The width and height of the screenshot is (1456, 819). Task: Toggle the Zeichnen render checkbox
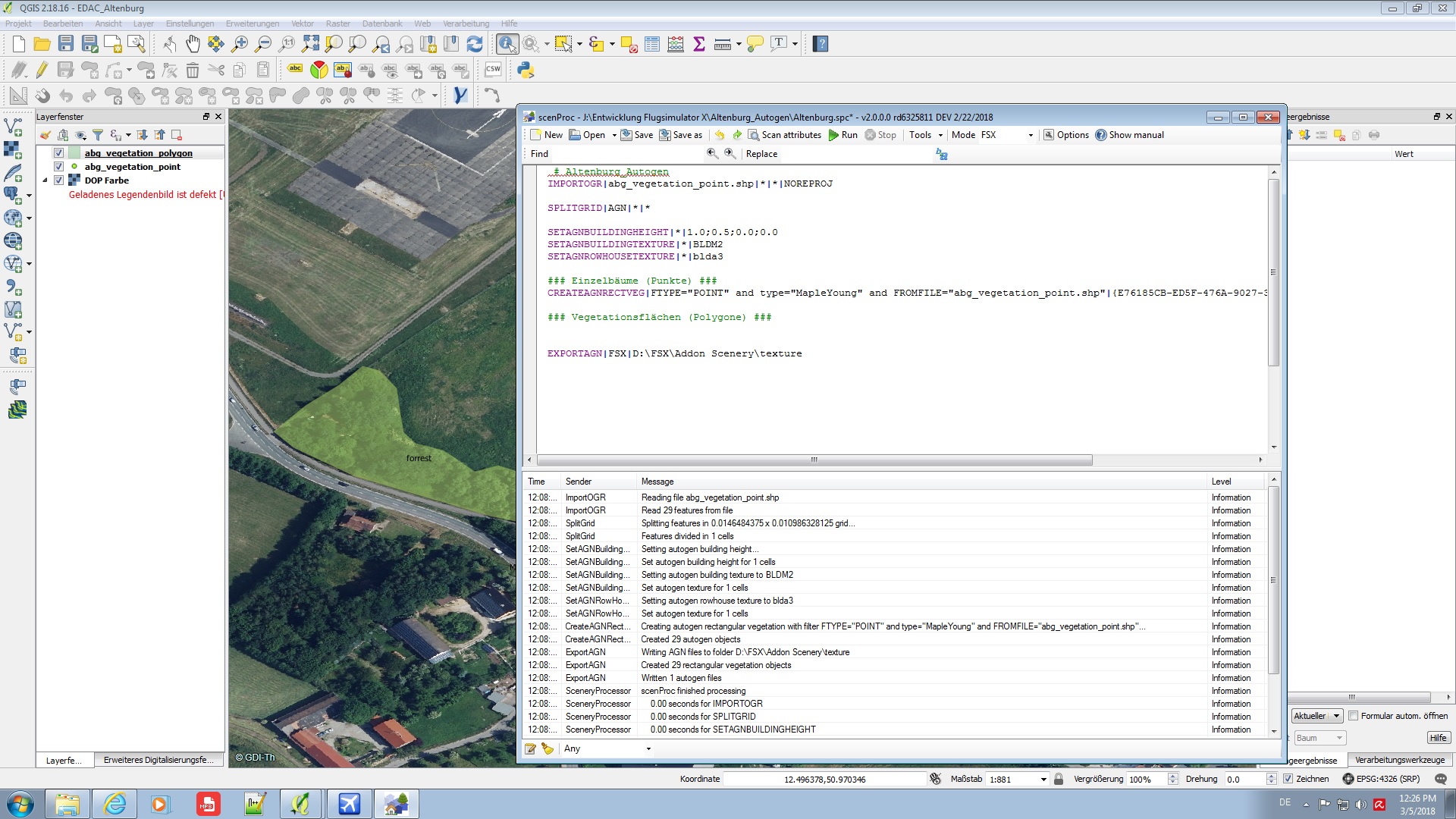1288,779
